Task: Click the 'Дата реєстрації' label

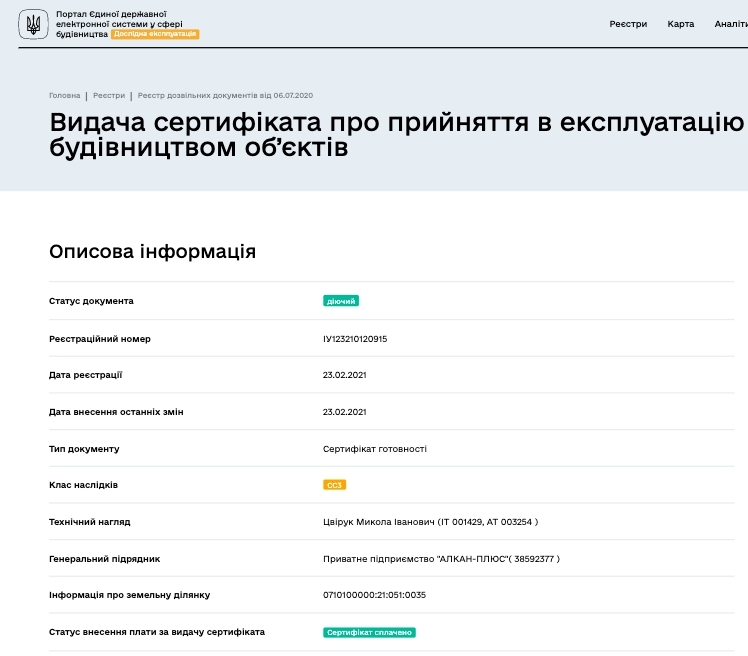Action: click(85, 375)
